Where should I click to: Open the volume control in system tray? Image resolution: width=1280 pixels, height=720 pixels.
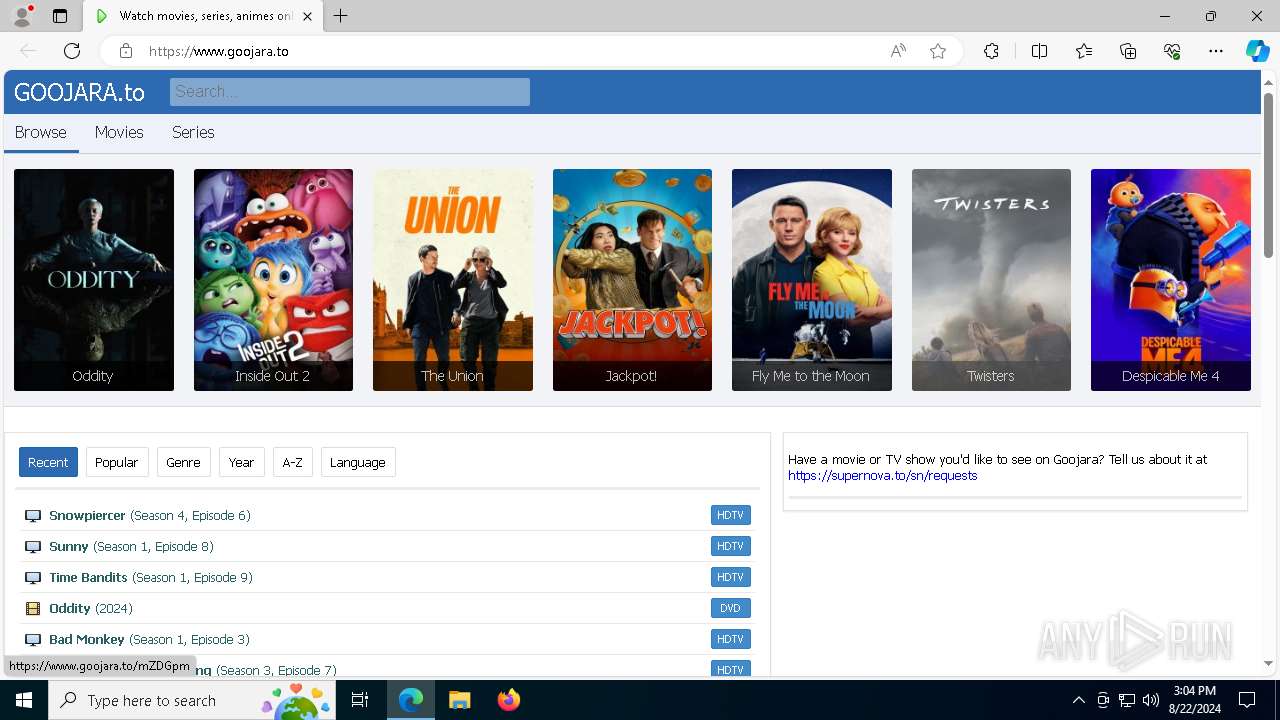1151,700
